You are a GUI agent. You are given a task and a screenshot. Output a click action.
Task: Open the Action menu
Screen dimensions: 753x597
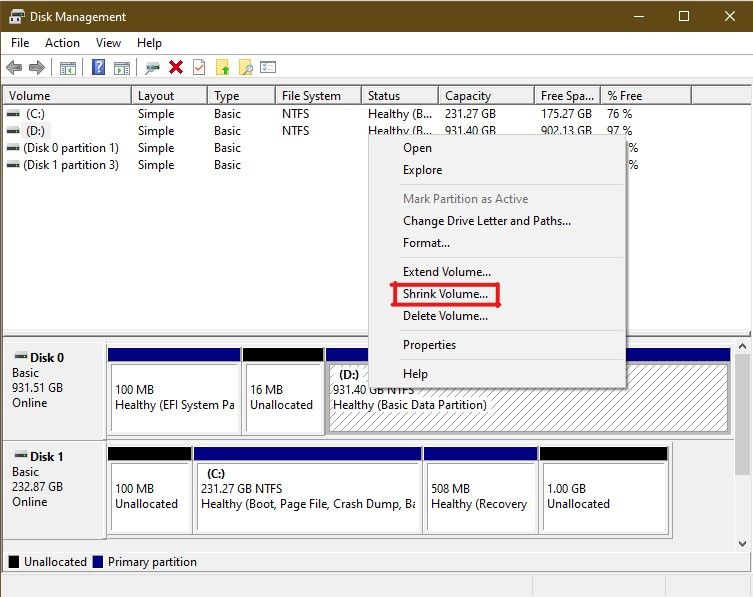click(62, 43)
